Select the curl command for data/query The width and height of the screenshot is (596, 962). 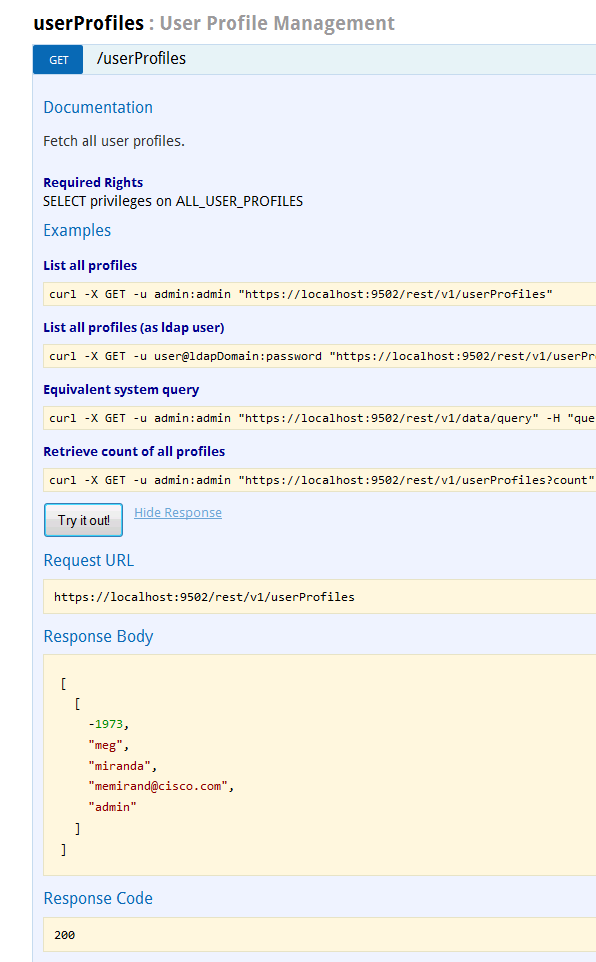click(x=322, y=418)
